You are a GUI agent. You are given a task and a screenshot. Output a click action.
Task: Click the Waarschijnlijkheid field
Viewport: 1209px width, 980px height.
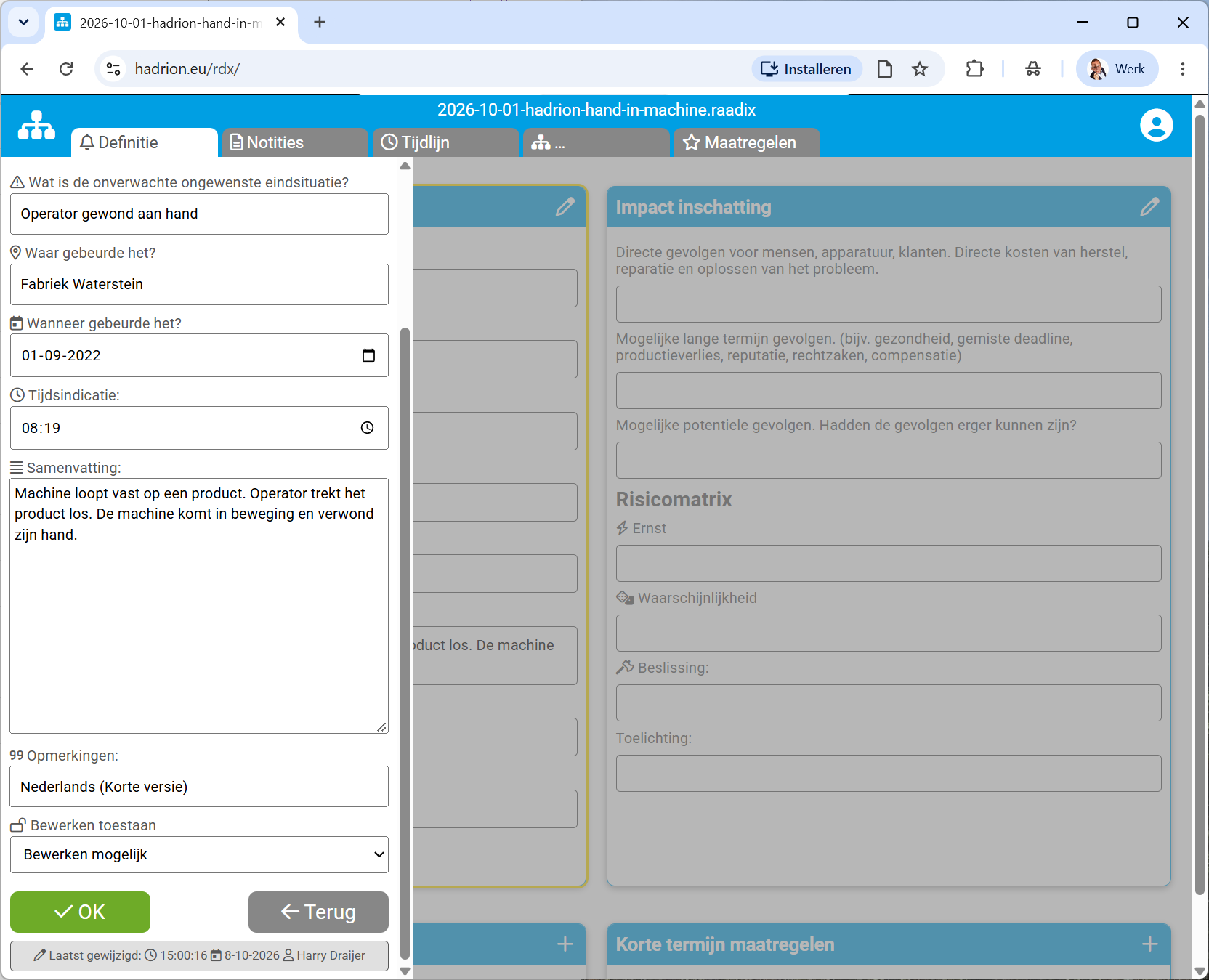pos(889,633)
